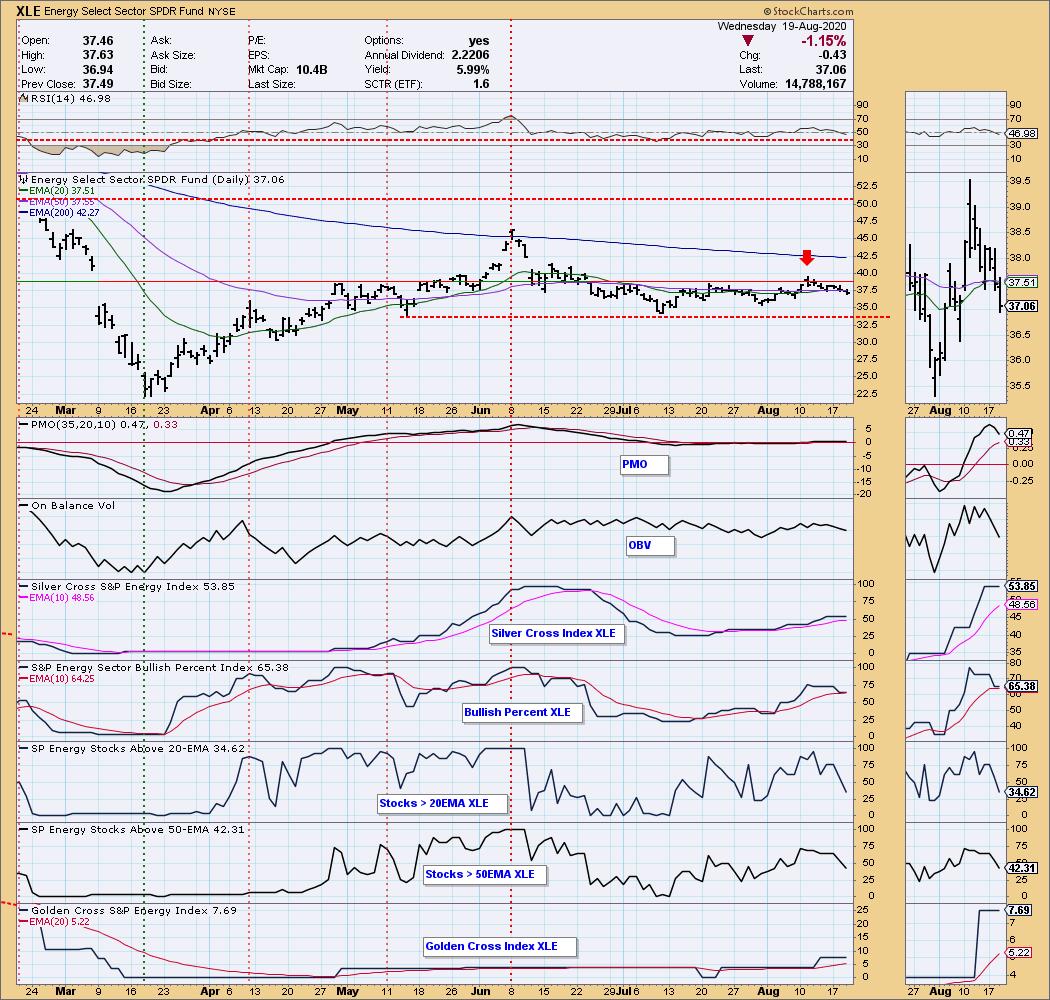1050x1000 pixels.
Task: Click the EMA(20) 37.51 legend entry
Action: [57, 190]
